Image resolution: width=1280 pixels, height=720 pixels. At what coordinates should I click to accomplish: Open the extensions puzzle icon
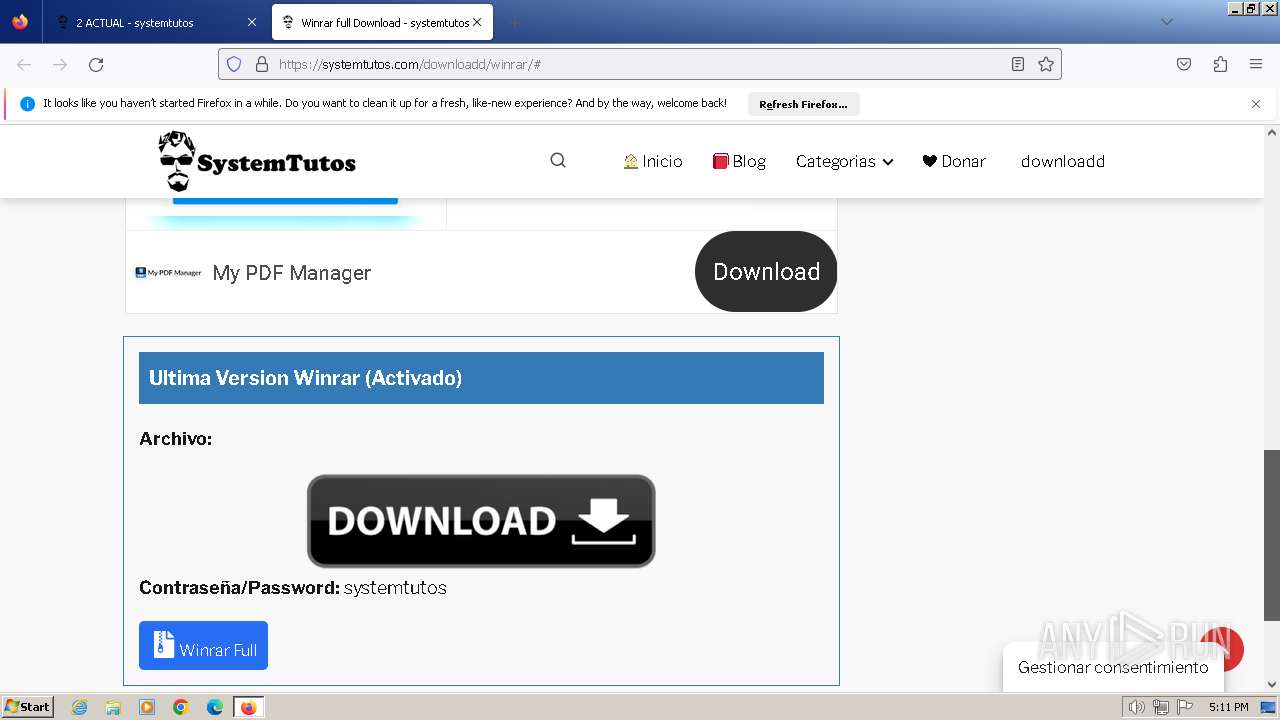point(1220,64)
